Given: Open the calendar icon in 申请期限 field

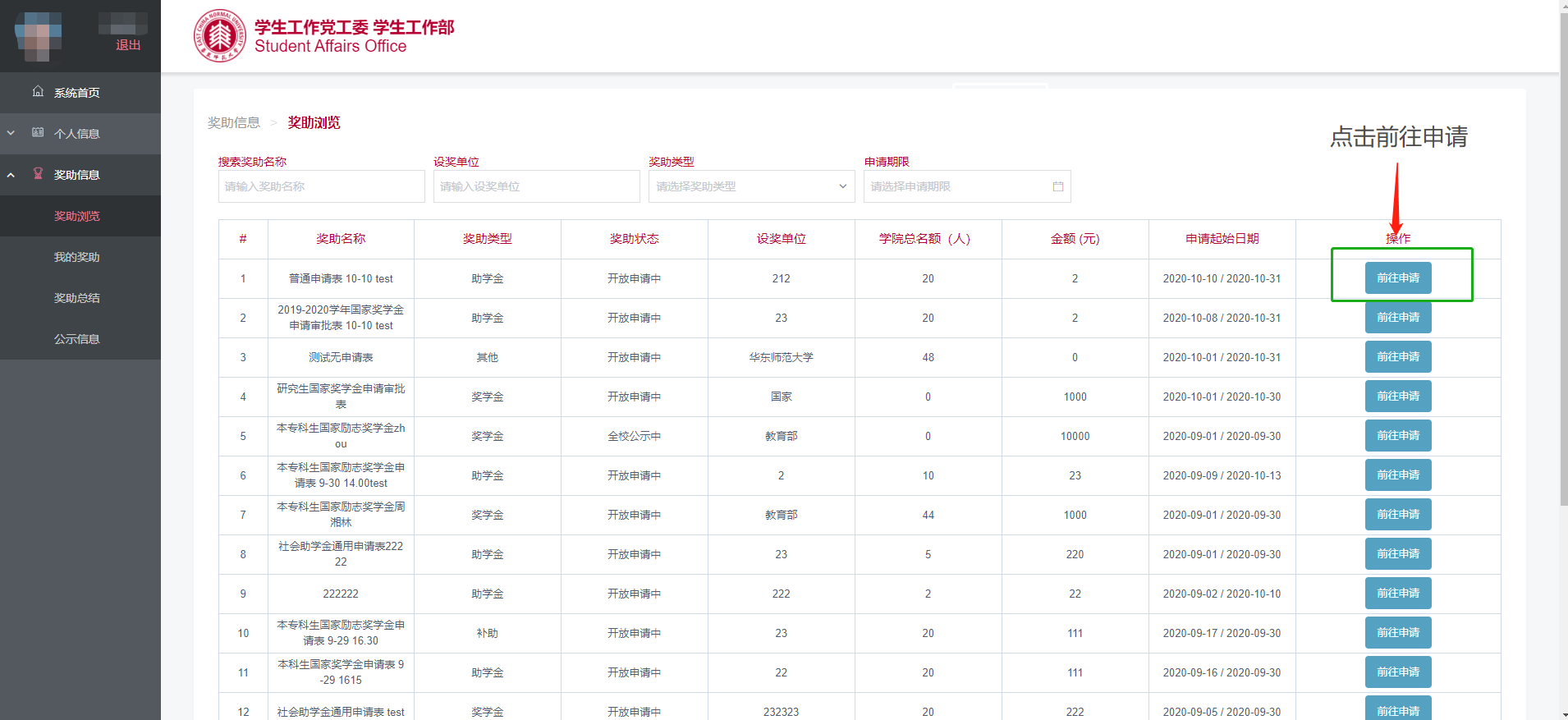Looking at the screenshot, I should (x=1057, y=186).
